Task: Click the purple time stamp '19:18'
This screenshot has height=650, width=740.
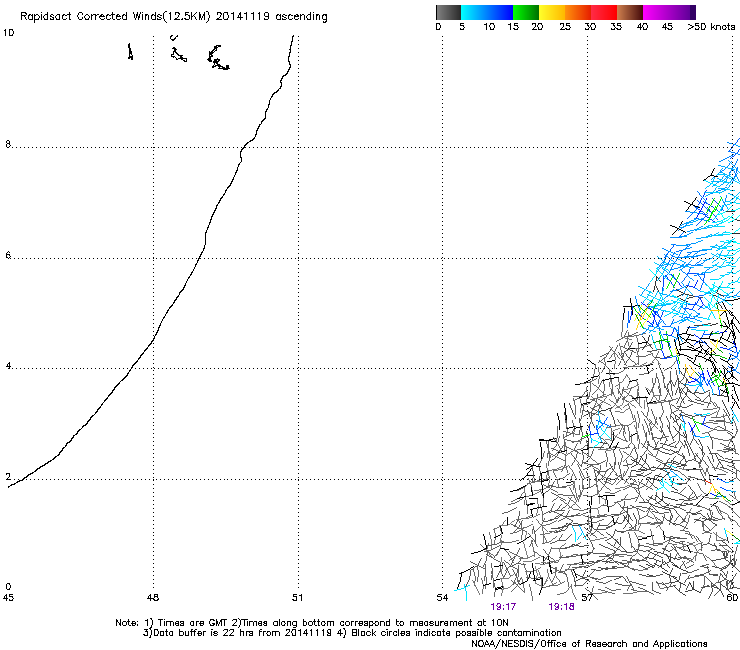Action: click(561, 607)
